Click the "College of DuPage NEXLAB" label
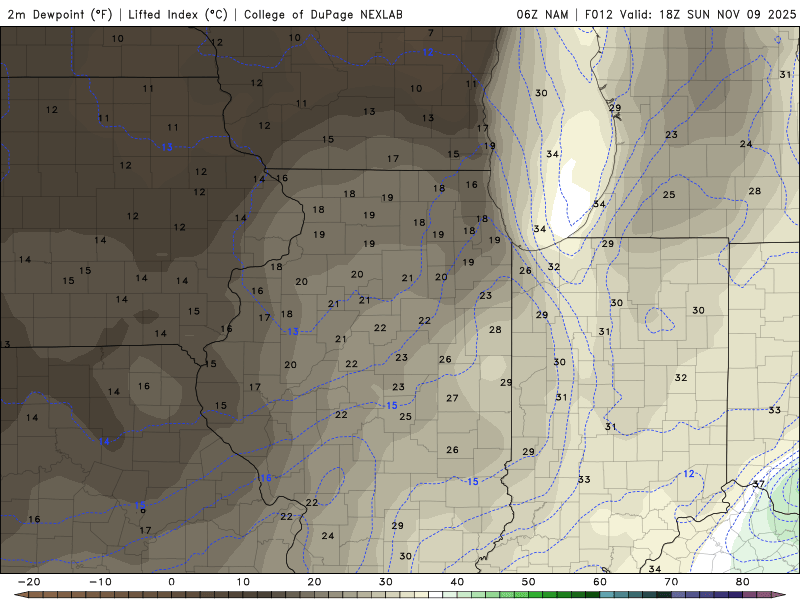Image resolution: width=800 pixels, height=600 pixels. coord(323,14)
